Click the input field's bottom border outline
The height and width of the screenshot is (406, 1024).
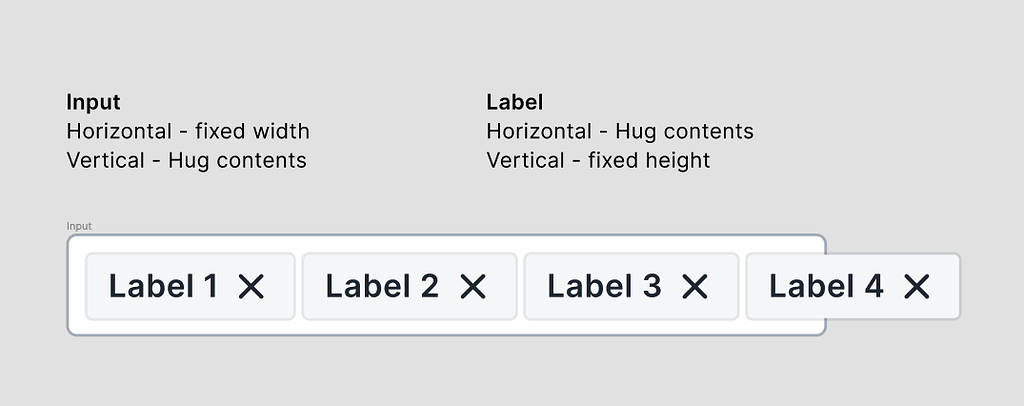[x=400, y=334]
